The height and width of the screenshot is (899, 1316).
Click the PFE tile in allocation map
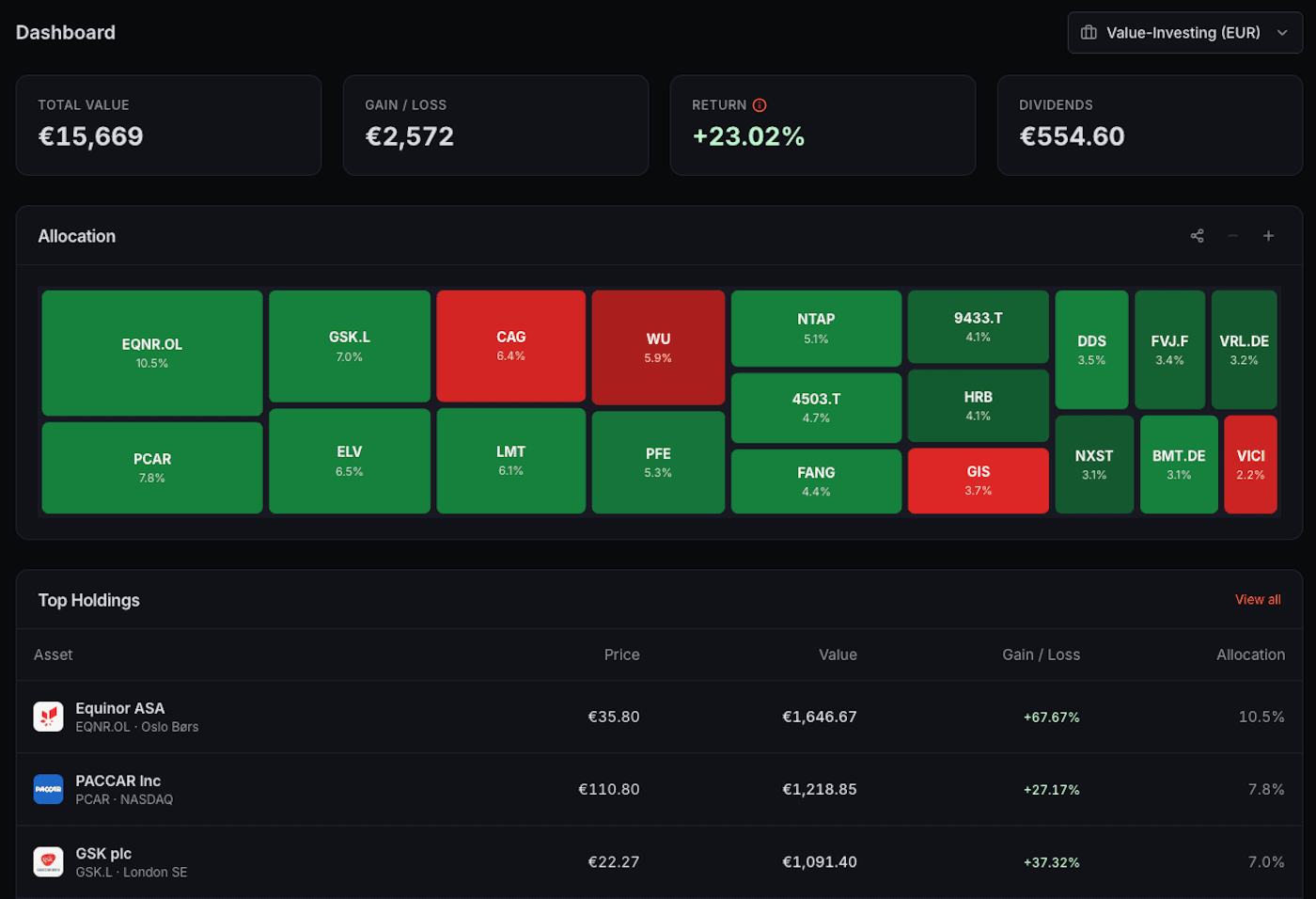(658, 463)
